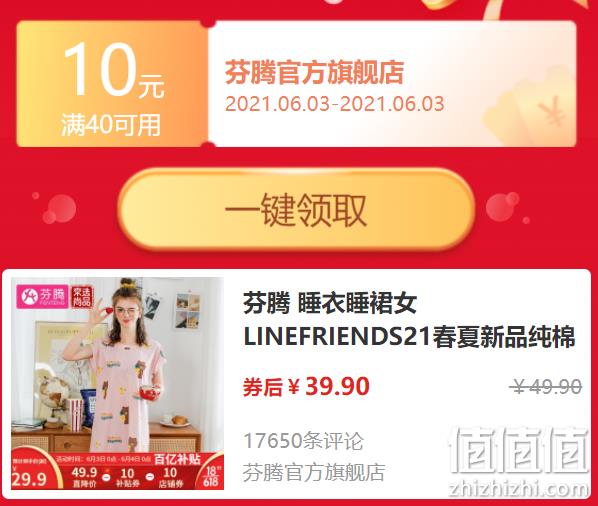Screen dimensions: 598x506
Task: Tap the 一键领取 claim button
Action: (x=296, y=209)
